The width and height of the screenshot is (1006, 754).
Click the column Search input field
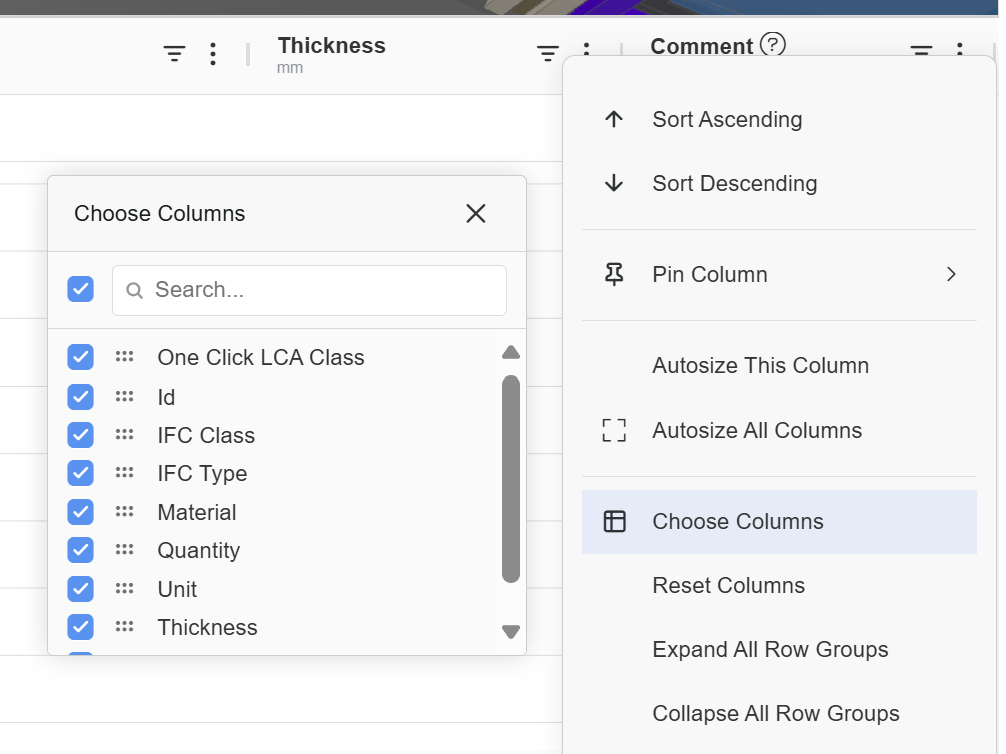pyautogui.click(x=320, y=290)
